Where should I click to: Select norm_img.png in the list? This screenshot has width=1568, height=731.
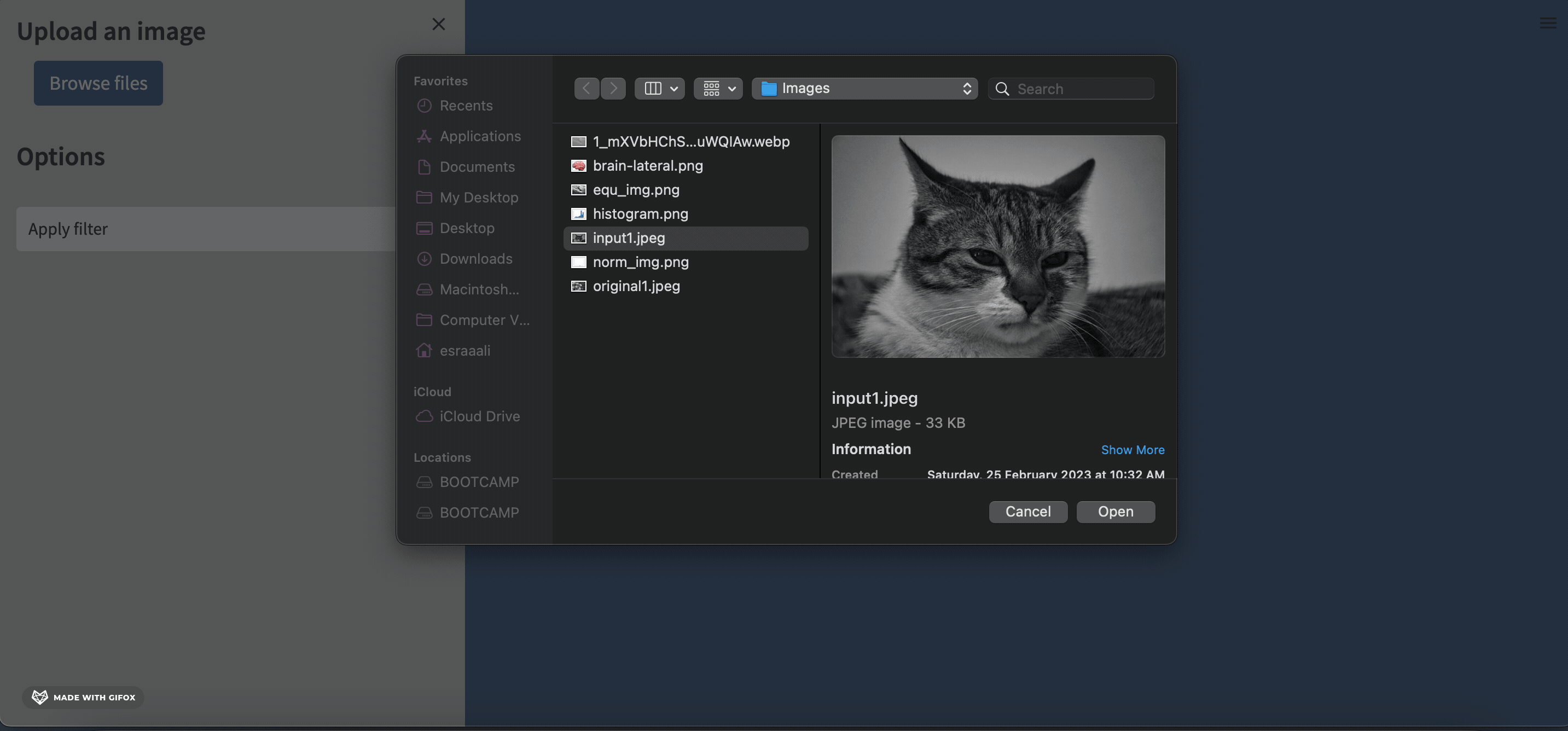640,262
